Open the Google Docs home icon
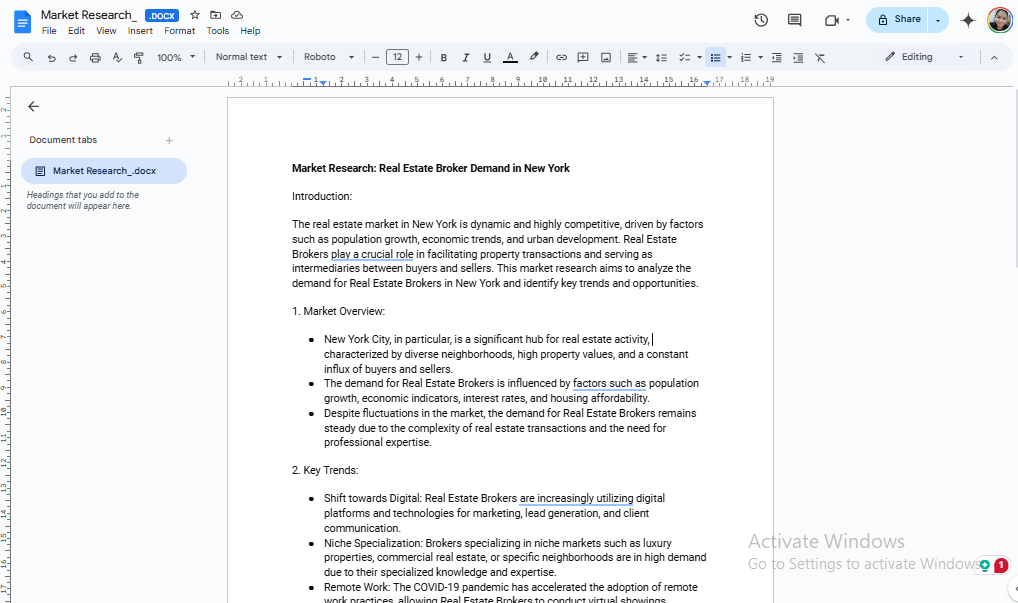 tap(22, 21)
